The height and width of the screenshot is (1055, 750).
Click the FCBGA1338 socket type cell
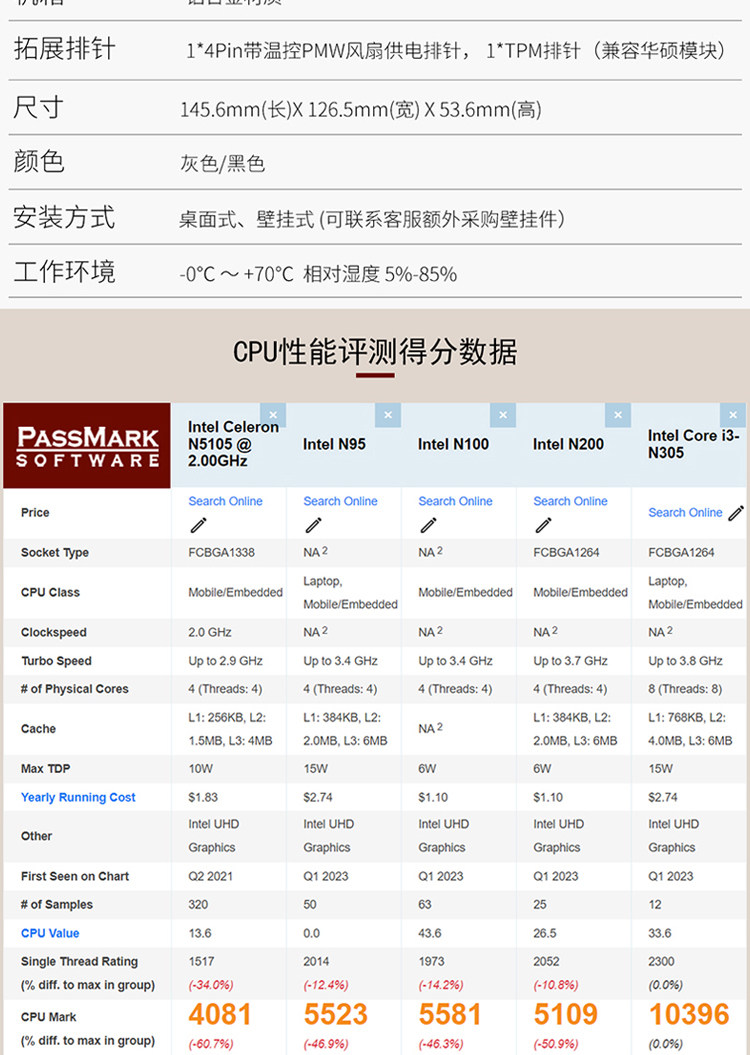click(x=221, y=552)
